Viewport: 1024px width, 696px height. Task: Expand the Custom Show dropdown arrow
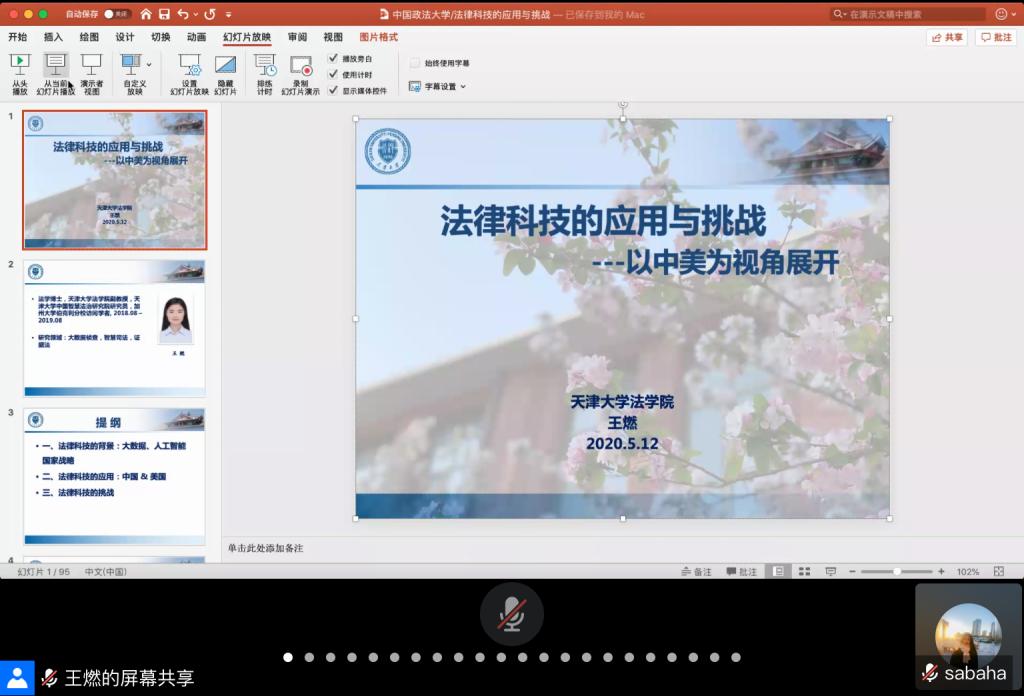[149, 64]
